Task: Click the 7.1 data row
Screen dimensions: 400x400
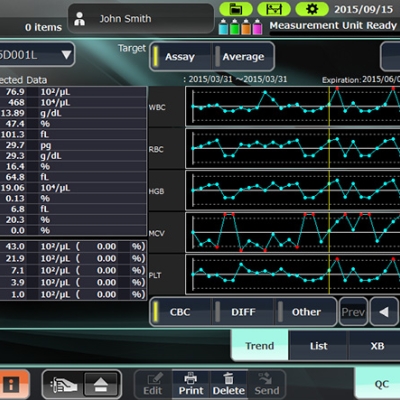Action: coord(73,270)
